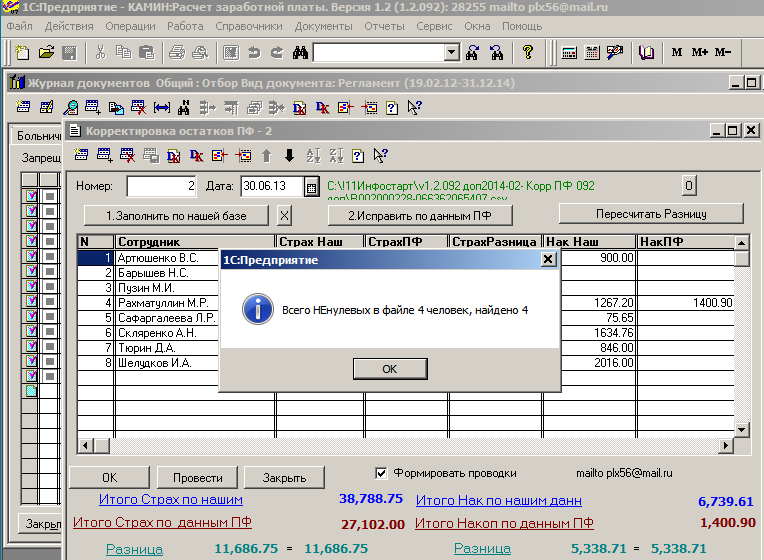Click the Save diskette icon in main toolbar
The width and height of the screenshot is (764, 560).
[x=69, y=52]
